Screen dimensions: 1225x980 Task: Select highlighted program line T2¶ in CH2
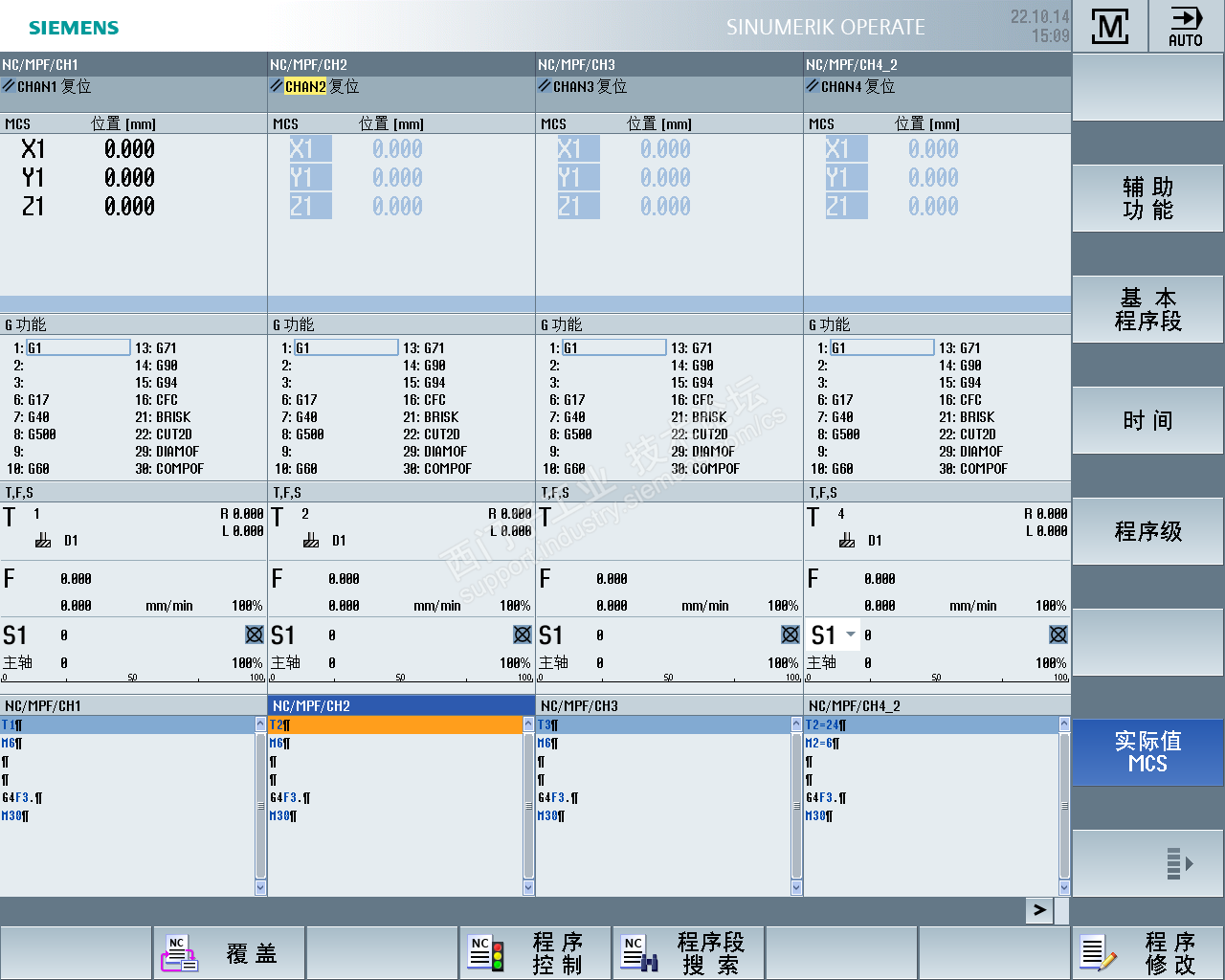395,725
